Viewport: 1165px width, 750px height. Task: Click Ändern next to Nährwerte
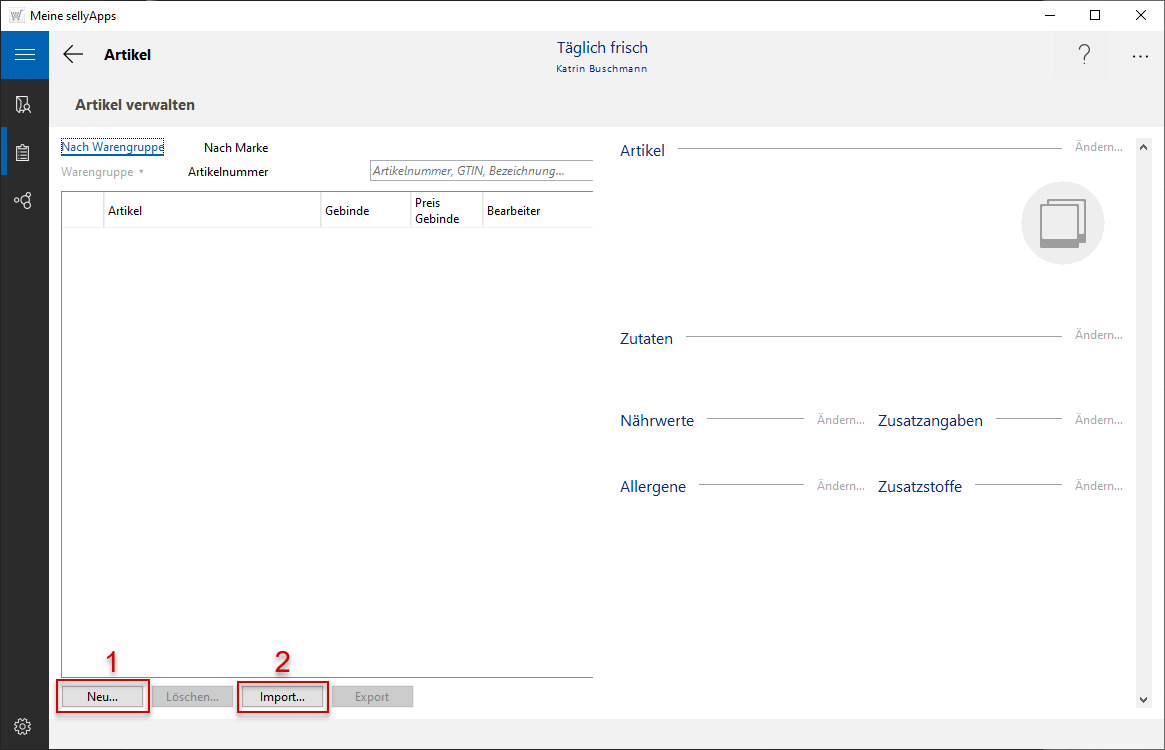(x=840, y=420)
